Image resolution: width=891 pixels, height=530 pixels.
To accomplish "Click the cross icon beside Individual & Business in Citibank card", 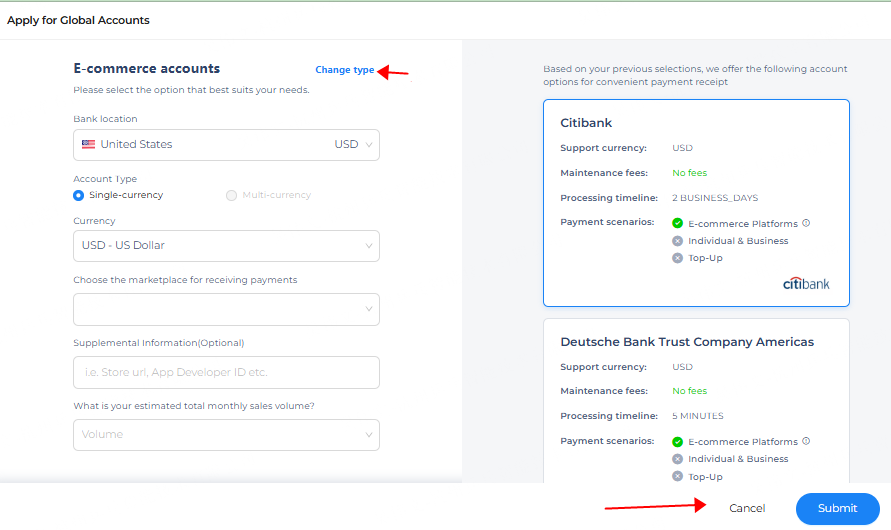I will pos(677,241).
